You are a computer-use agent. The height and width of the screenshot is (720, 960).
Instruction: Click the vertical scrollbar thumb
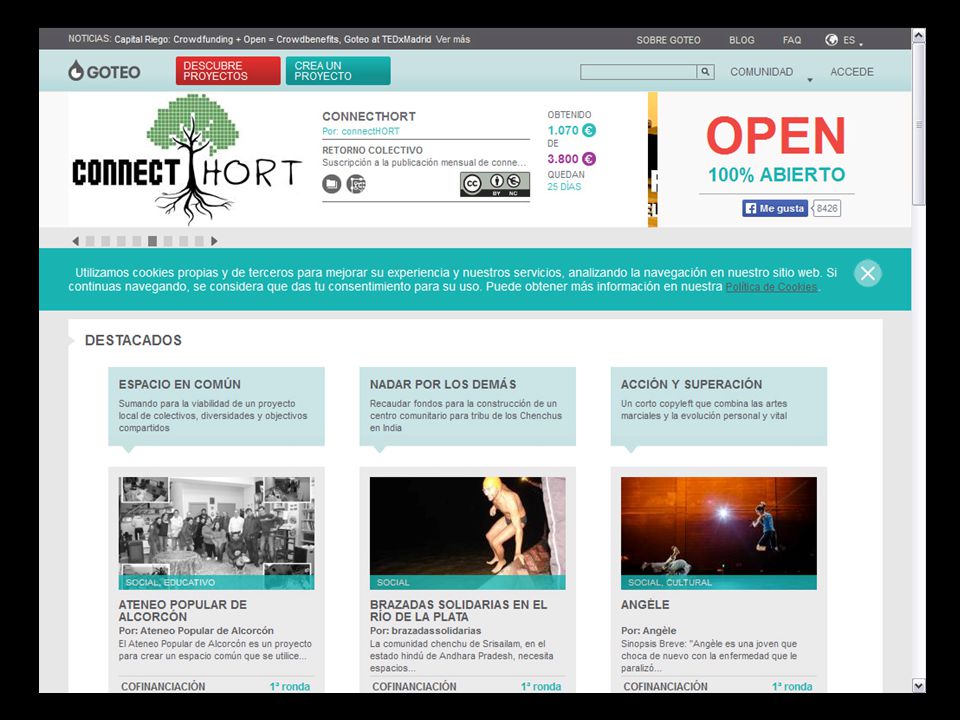[x=918, y=124]
